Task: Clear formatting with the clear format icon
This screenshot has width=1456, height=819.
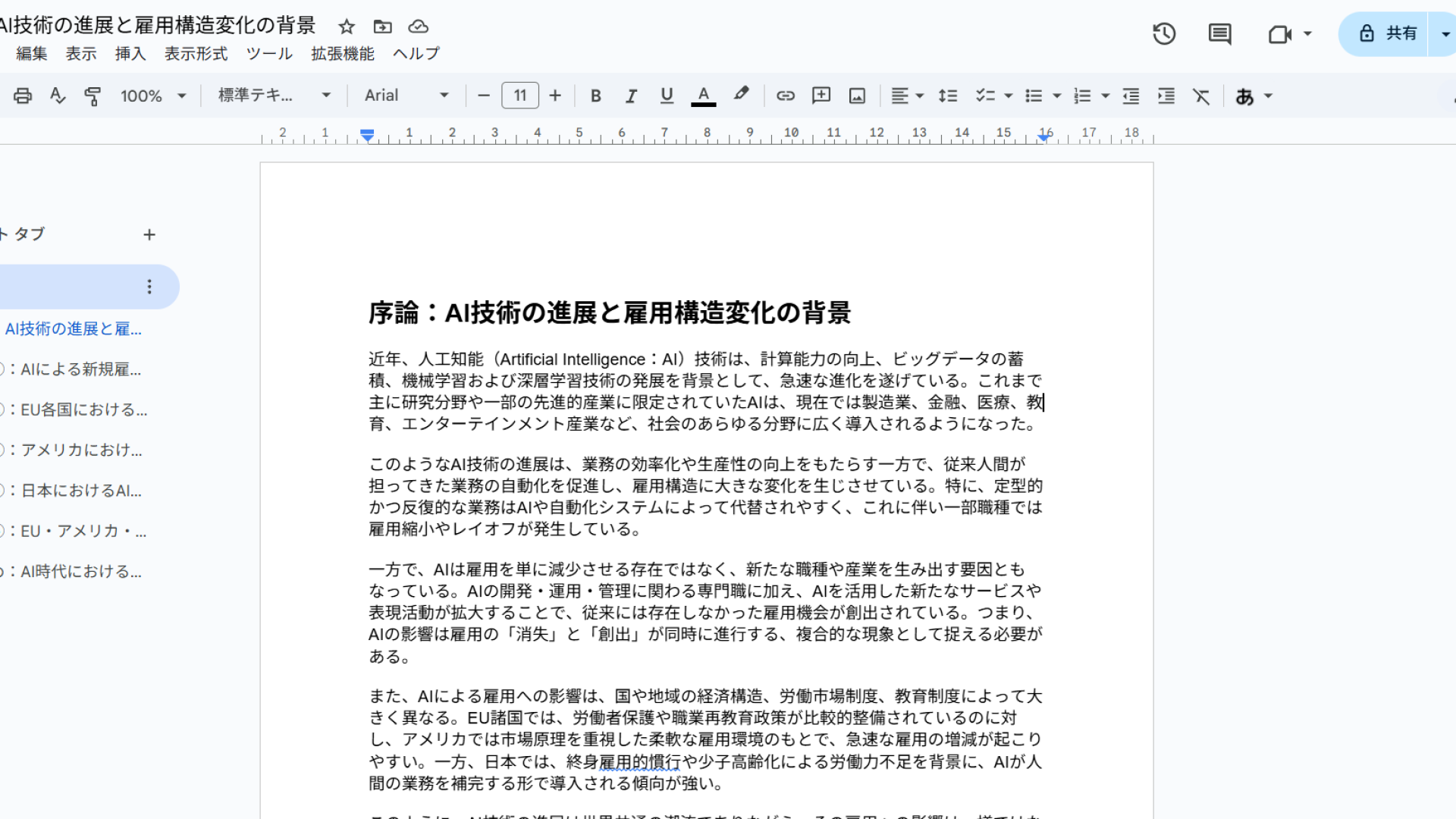Action: coord(1201,96)
